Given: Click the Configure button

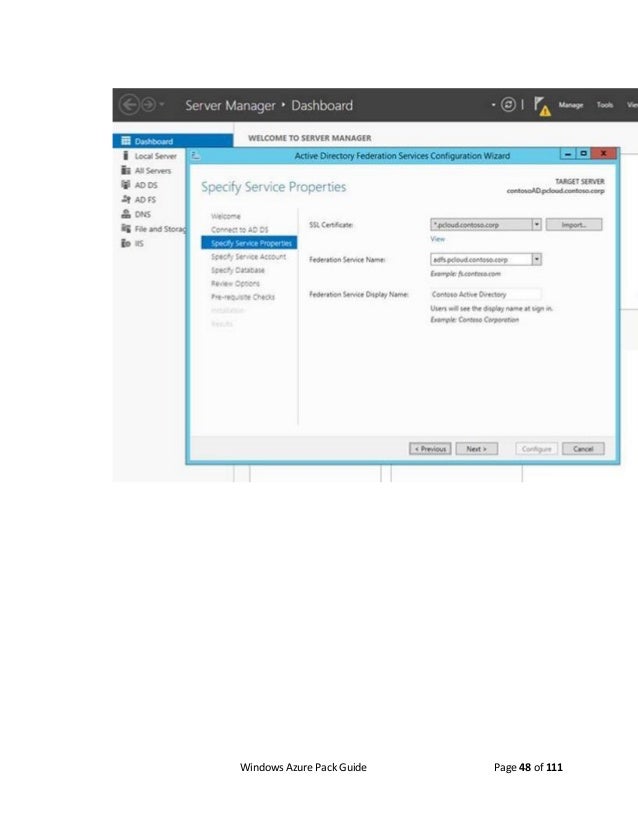Looking at the screenshot, I should pos(536,449).
